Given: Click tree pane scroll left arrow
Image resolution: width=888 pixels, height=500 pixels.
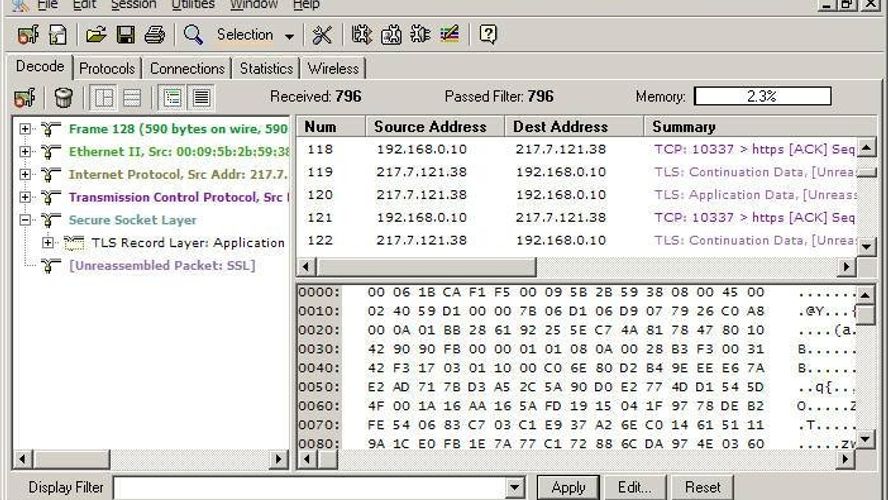Looking at the screenshot, I should pyautogui.click(x=23, y=459).
